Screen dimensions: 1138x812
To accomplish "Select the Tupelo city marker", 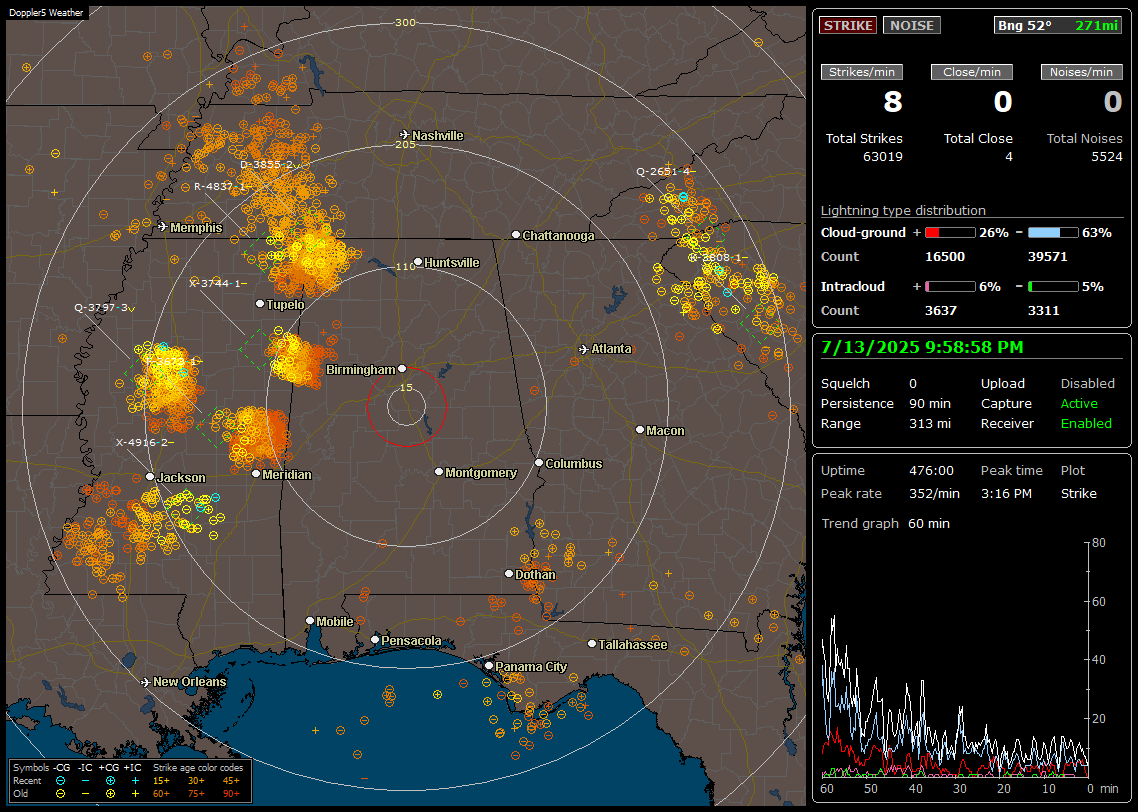I will [260, 303].
